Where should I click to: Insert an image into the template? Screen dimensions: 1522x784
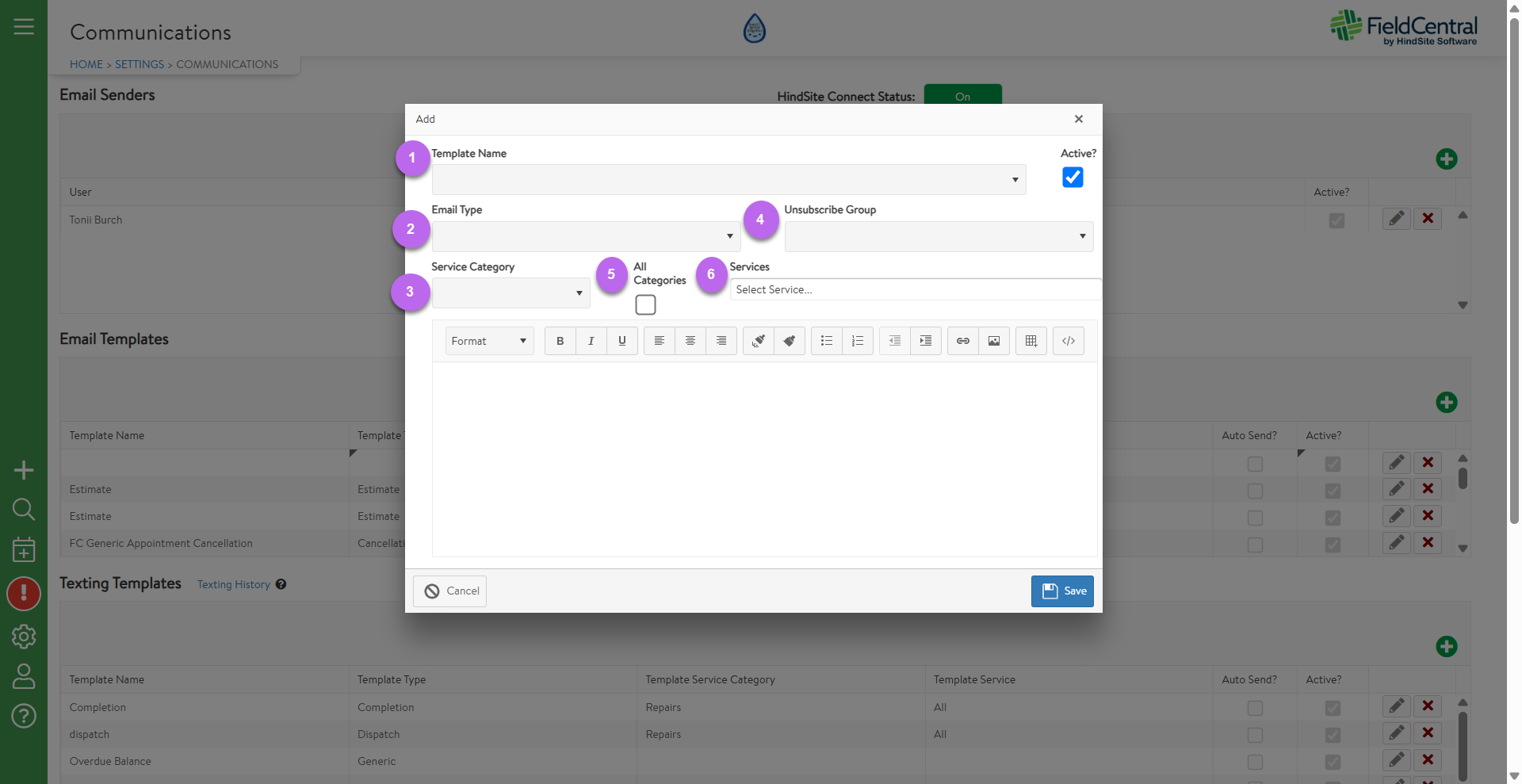[x=994, y=341]
